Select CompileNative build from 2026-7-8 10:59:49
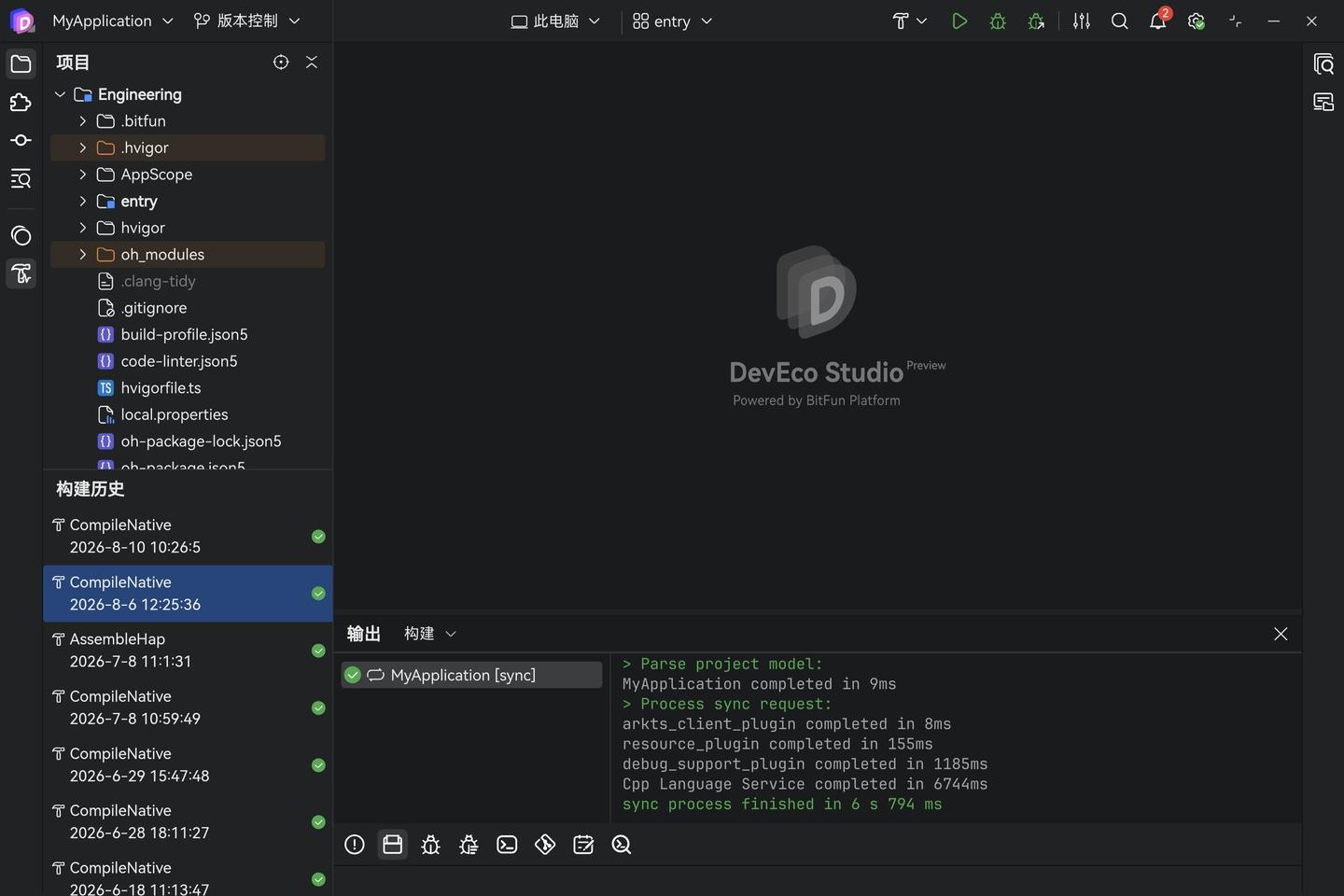 click(x=188, y=707)
